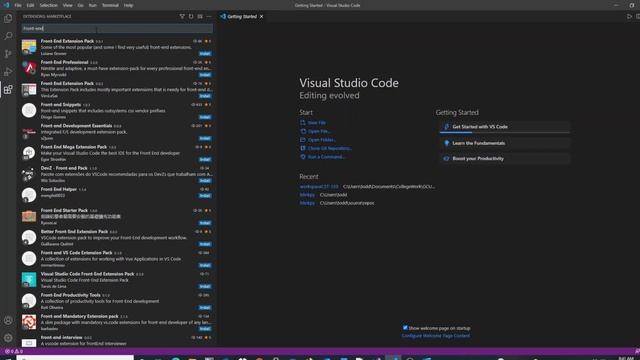Select Better Front End Extension Pack title
This screenshot has width=640, height=360.
[74, 231]
